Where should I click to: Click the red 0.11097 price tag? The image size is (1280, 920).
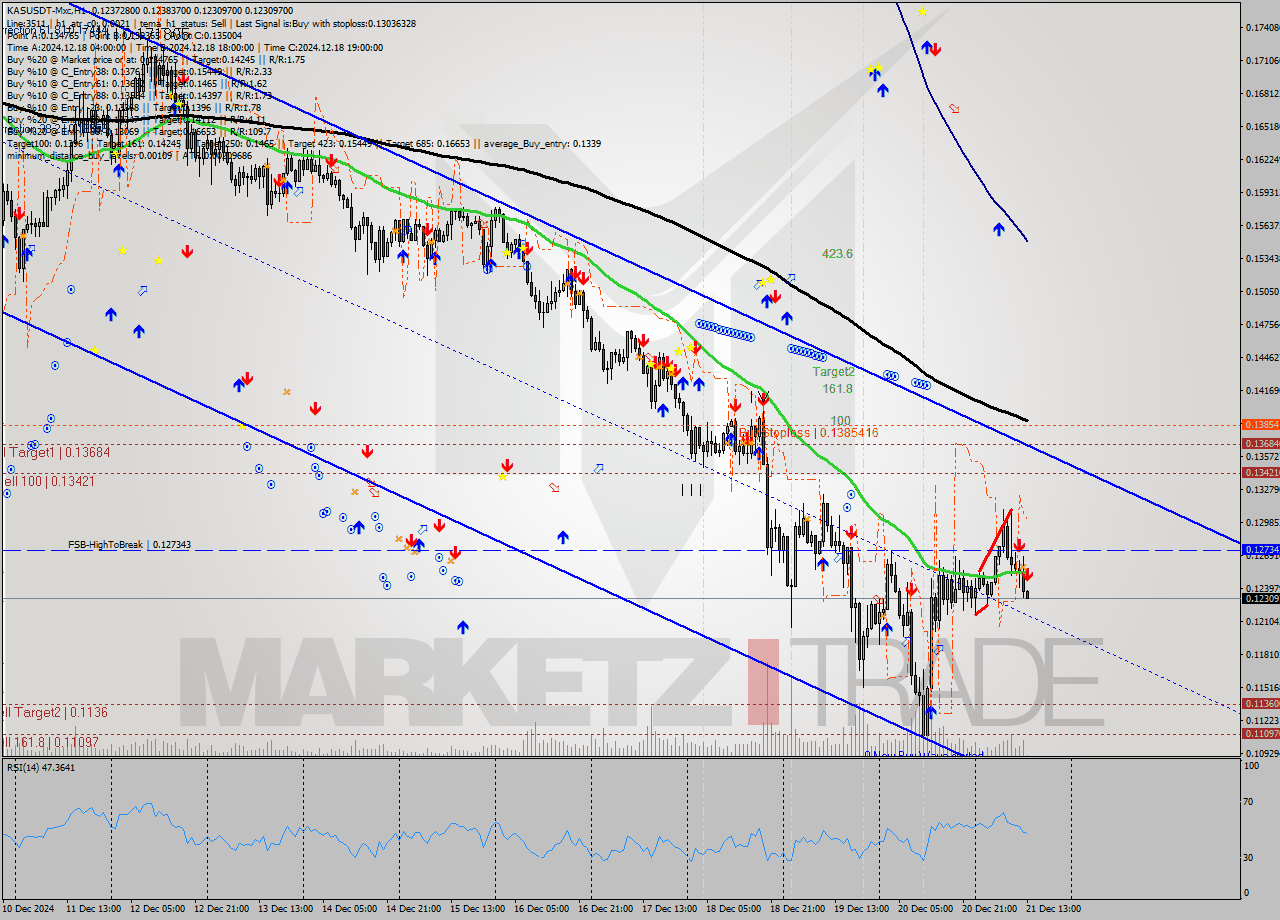[x=1260, y=733]
